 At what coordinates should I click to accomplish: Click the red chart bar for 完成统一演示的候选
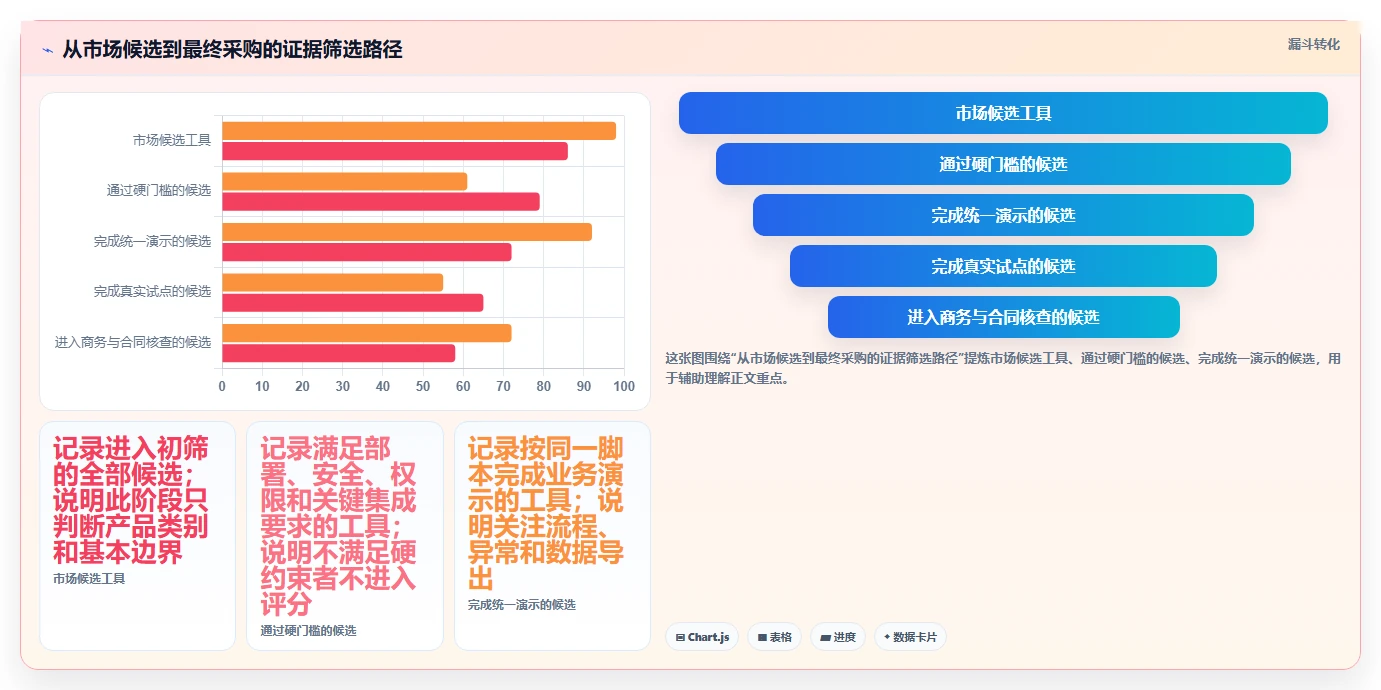coord(367,252)
